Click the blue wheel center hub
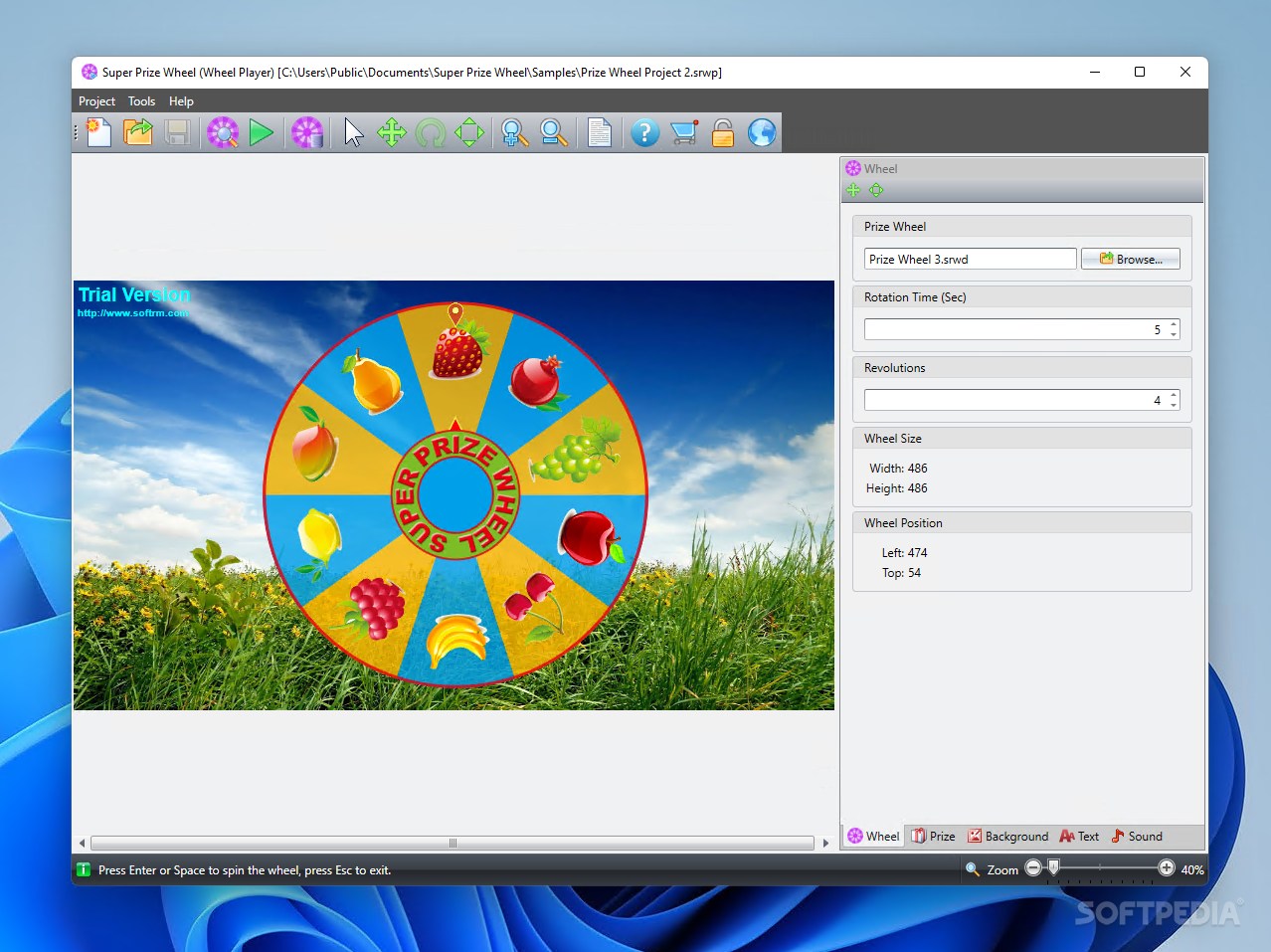1271x952 pixels. click(455, 495)
